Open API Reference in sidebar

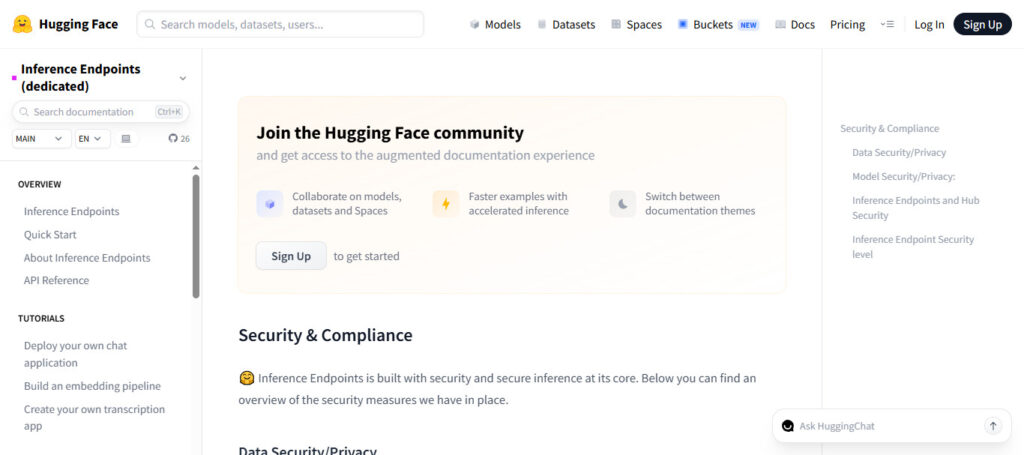(56, 280)
